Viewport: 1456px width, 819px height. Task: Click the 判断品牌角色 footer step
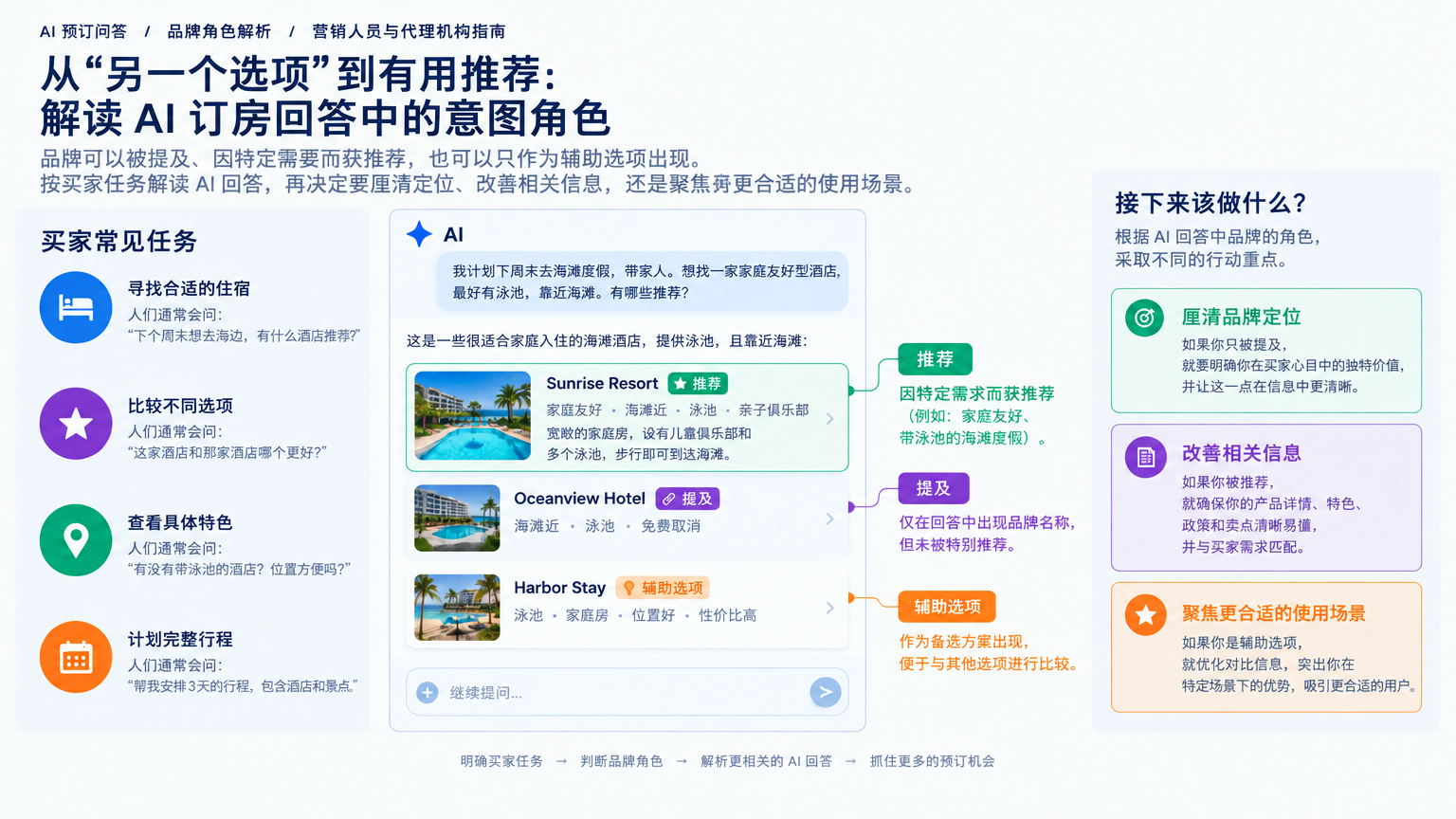click(x=622, y=761)
